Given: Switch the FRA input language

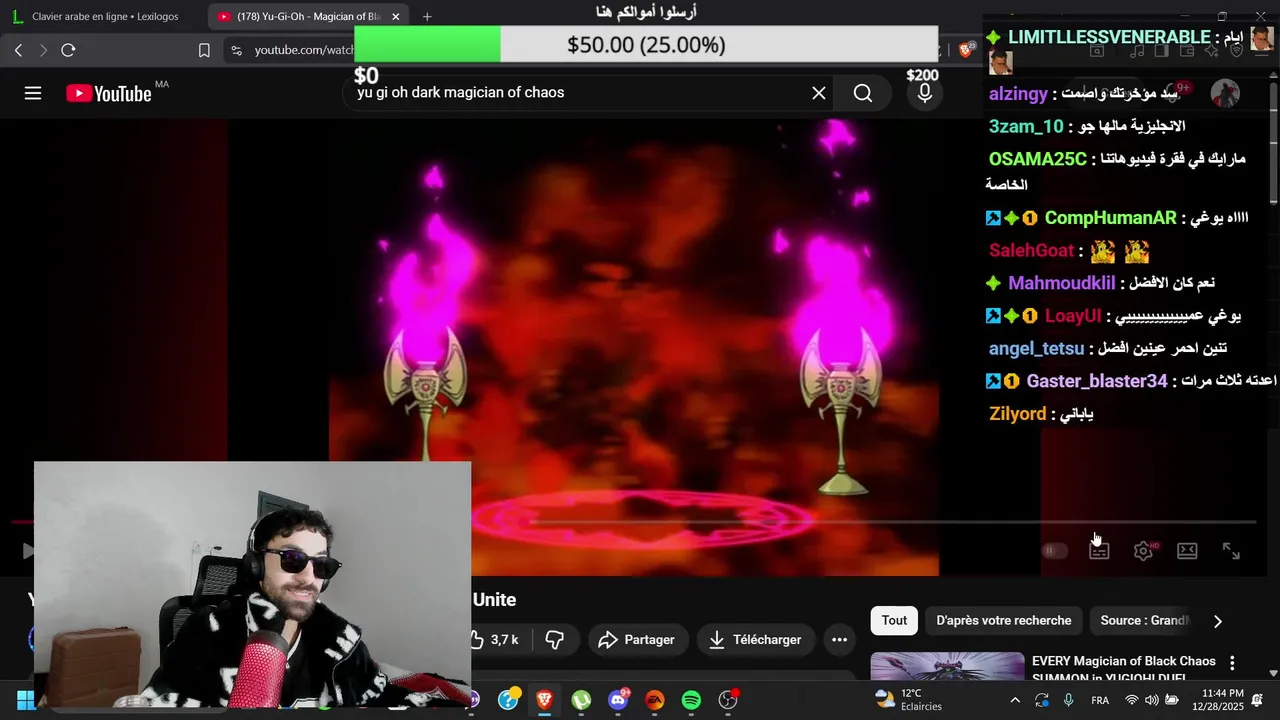Looking at the screenshot, I should coord(1100,700).
